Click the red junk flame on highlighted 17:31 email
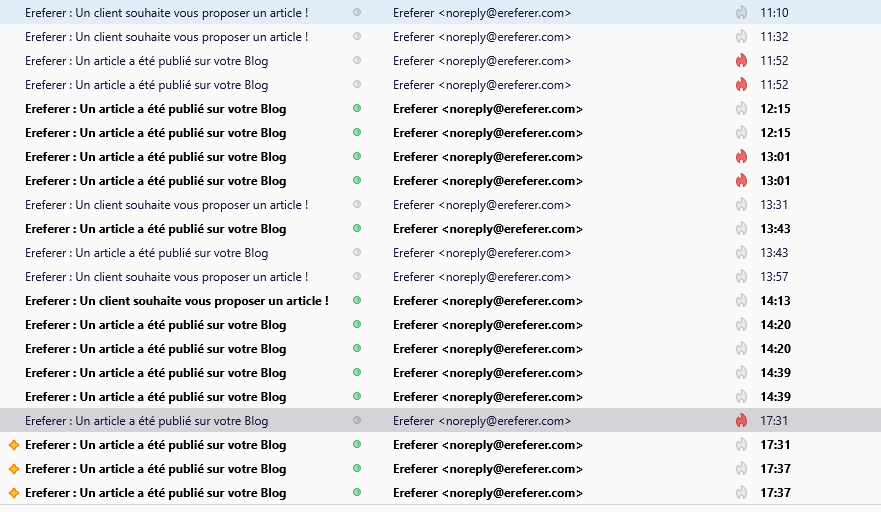Viewport: 881px width, 512px height. click(741, 420)
